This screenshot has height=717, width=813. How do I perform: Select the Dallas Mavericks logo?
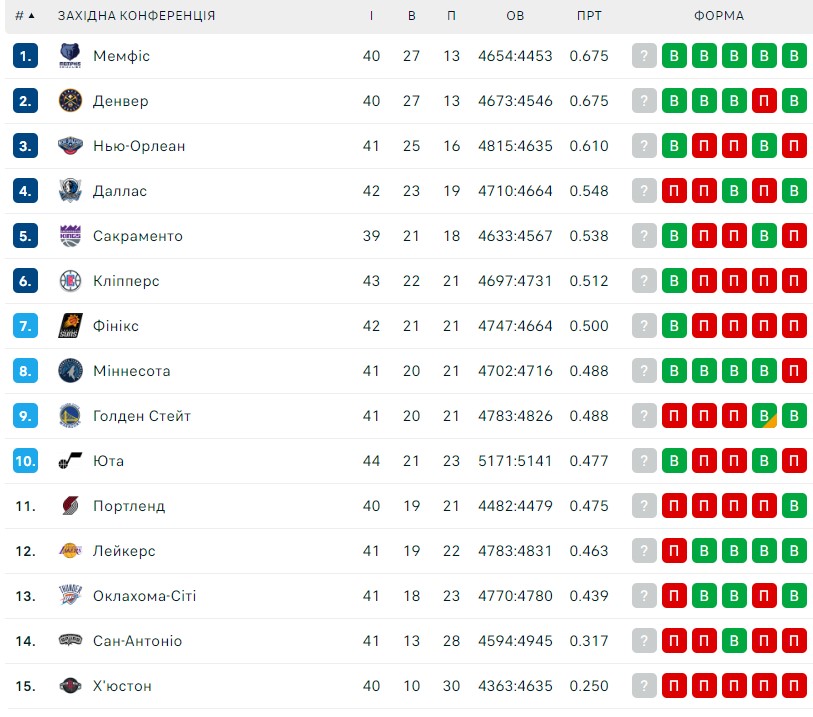coord(70,191)
